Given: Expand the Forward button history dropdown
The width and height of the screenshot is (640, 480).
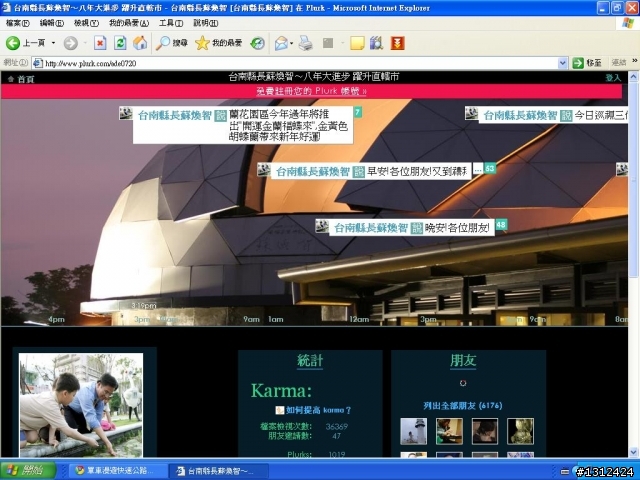Looking at the screenshot, I should pyautogui.click(x=85, y=43).
